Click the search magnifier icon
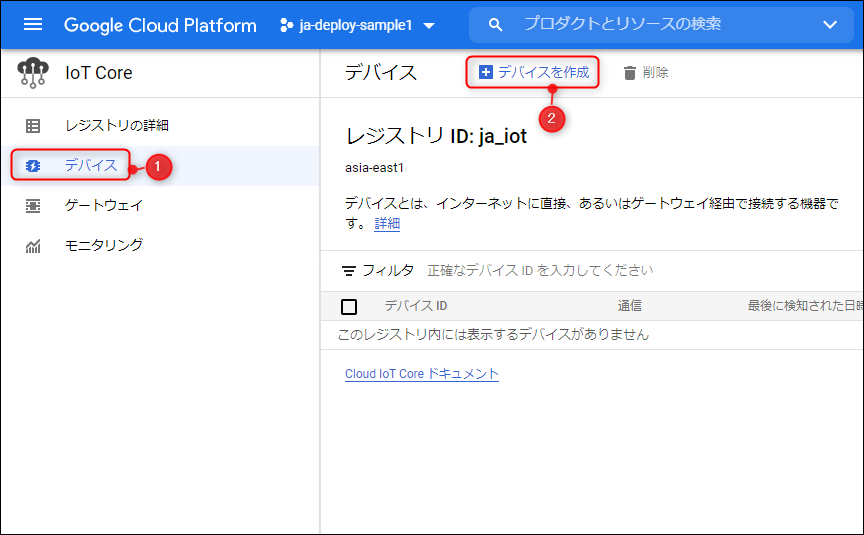 pos(495,25)
